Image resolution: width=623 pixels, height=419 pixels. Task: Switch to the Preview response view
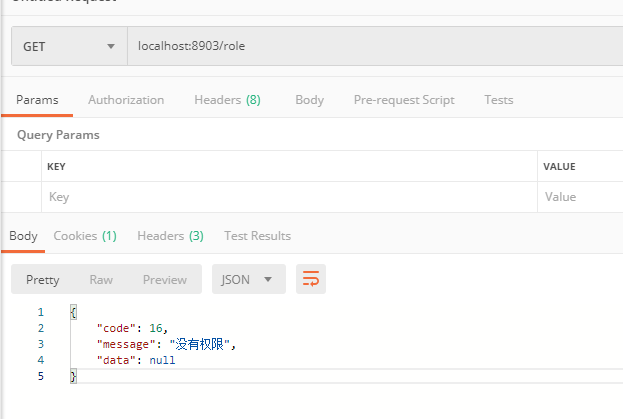pos(165,280)
